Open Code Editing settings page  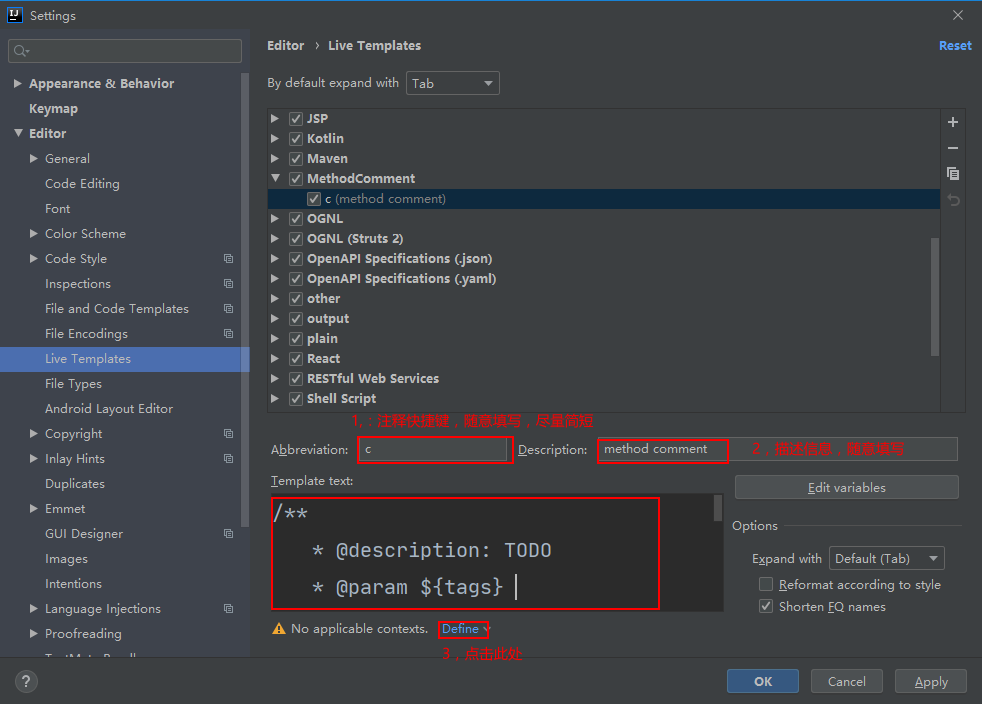82,184
